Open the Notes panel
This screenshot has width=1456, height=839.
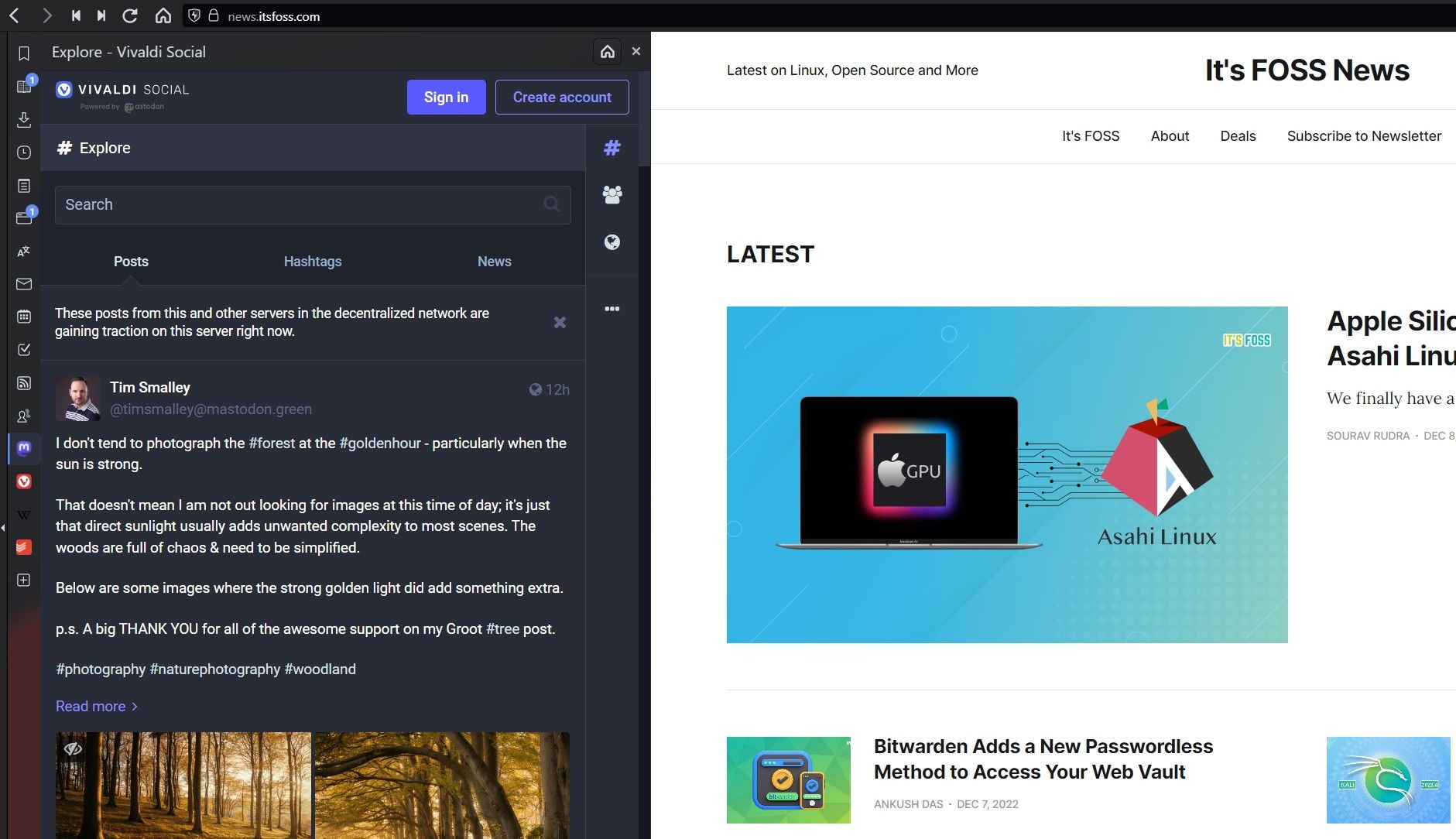pyautogui.click(x=23, y=186)
